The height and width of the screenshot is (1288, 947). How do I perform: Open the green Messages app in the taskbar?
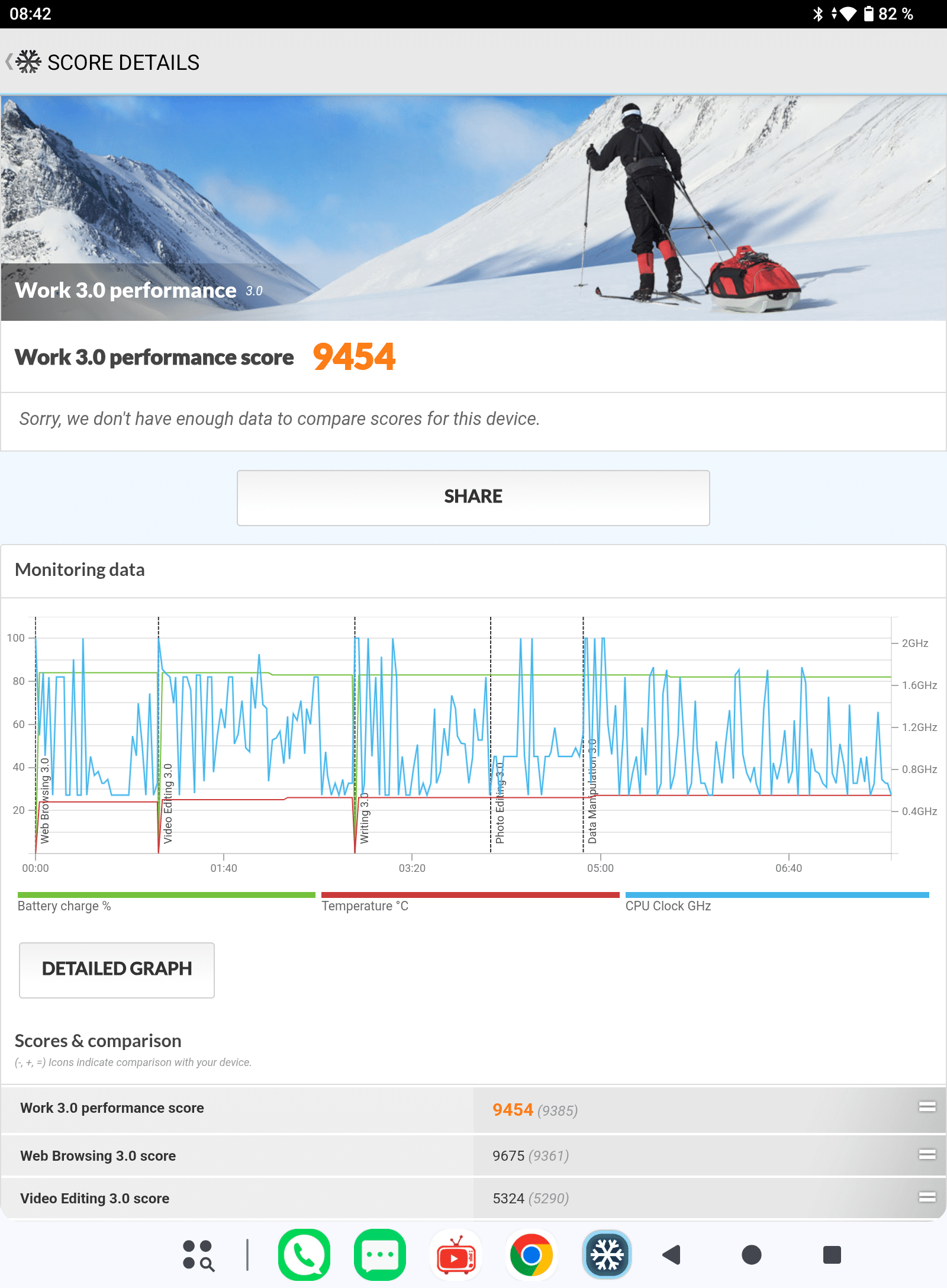380,1255
